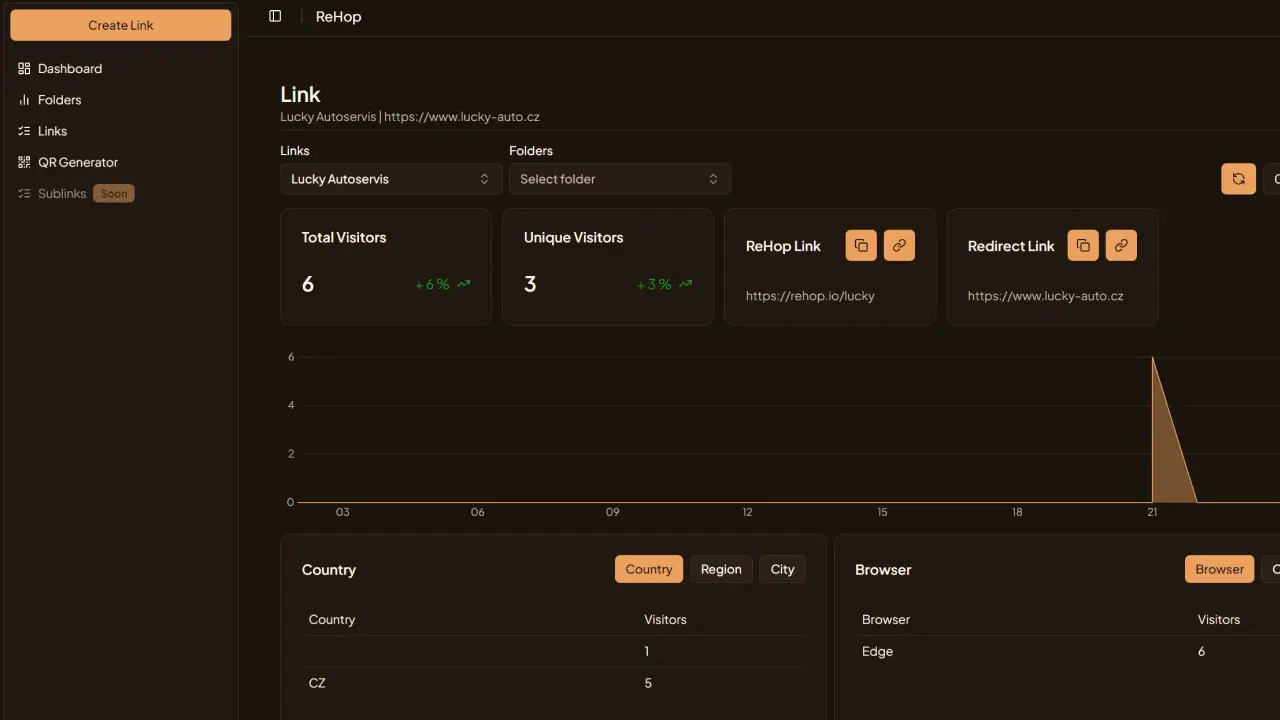Click the https://www.lucky-auto.cz card text

point(1045,296)
